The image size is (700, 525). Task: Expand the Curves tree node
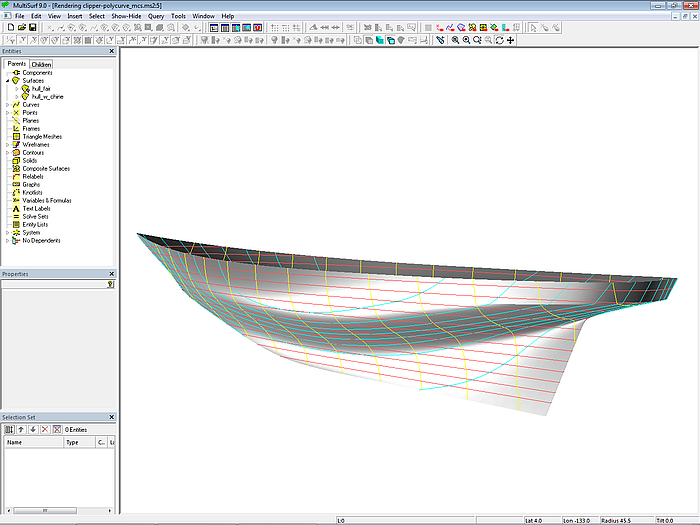(x=7, y=105)
